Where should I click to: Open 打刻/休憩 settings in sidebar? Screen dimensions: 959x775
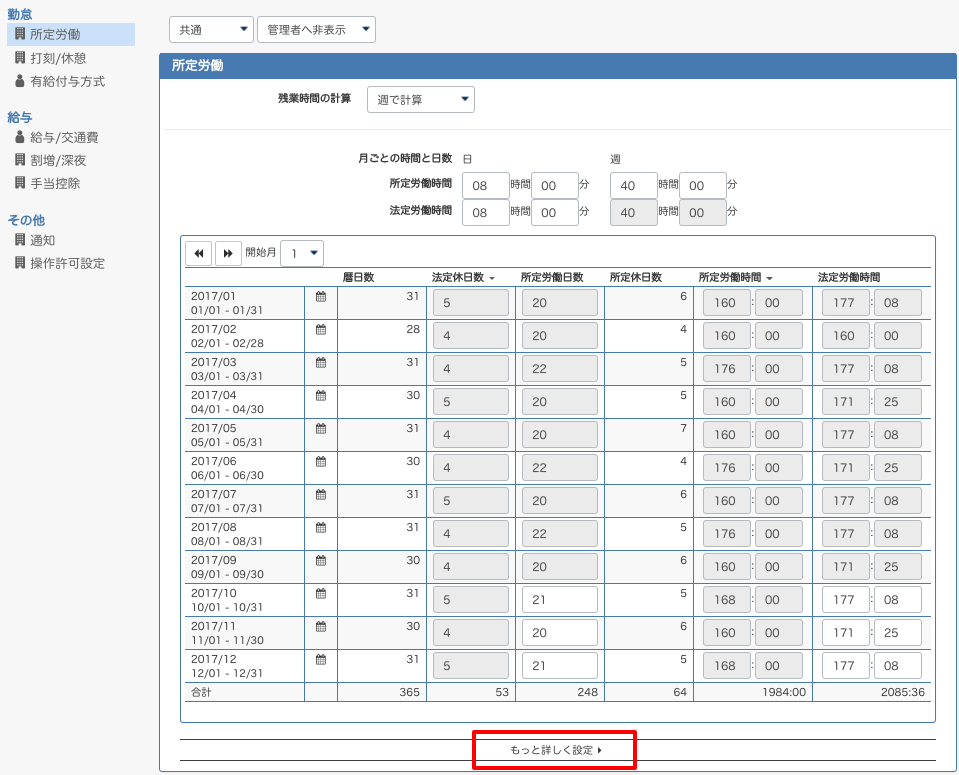click(x=58, y=58)
